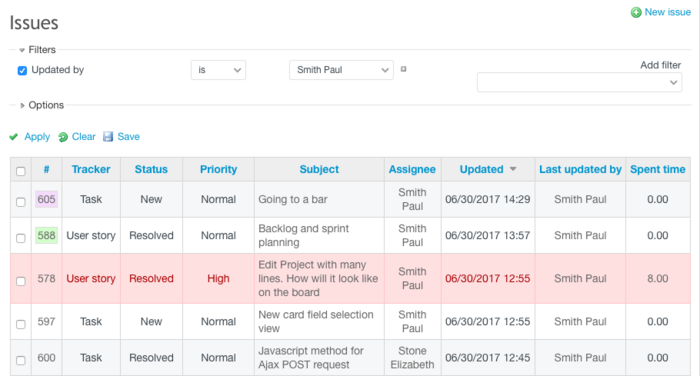Image resolution: width=700 pixels, height=376 pixels.
Task: Check the box for issue 588
Action: 21,238
